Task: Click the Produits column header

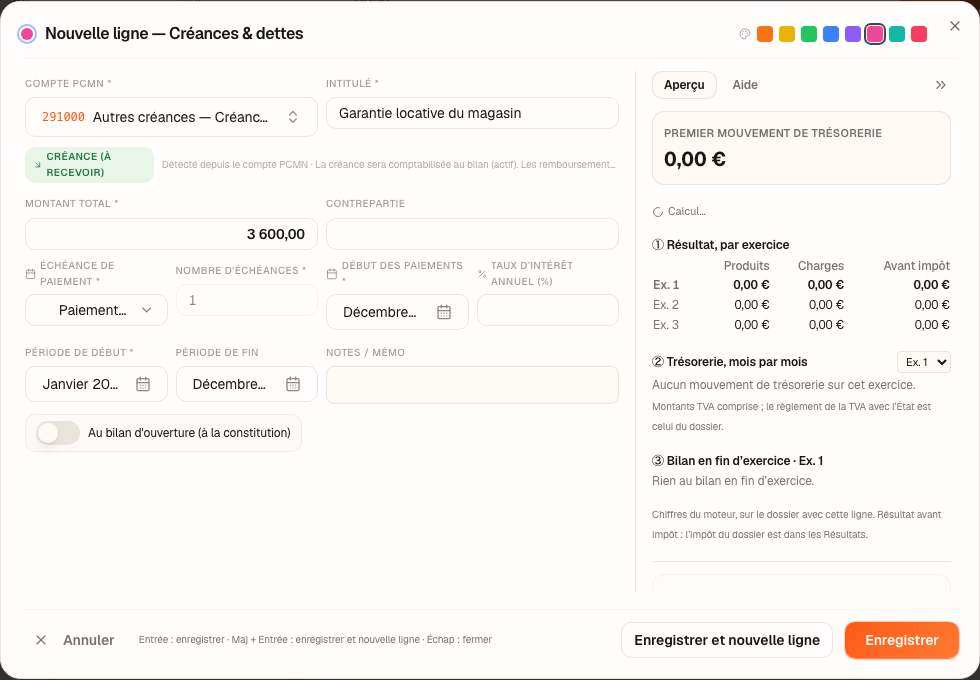Action: [746, 266]
